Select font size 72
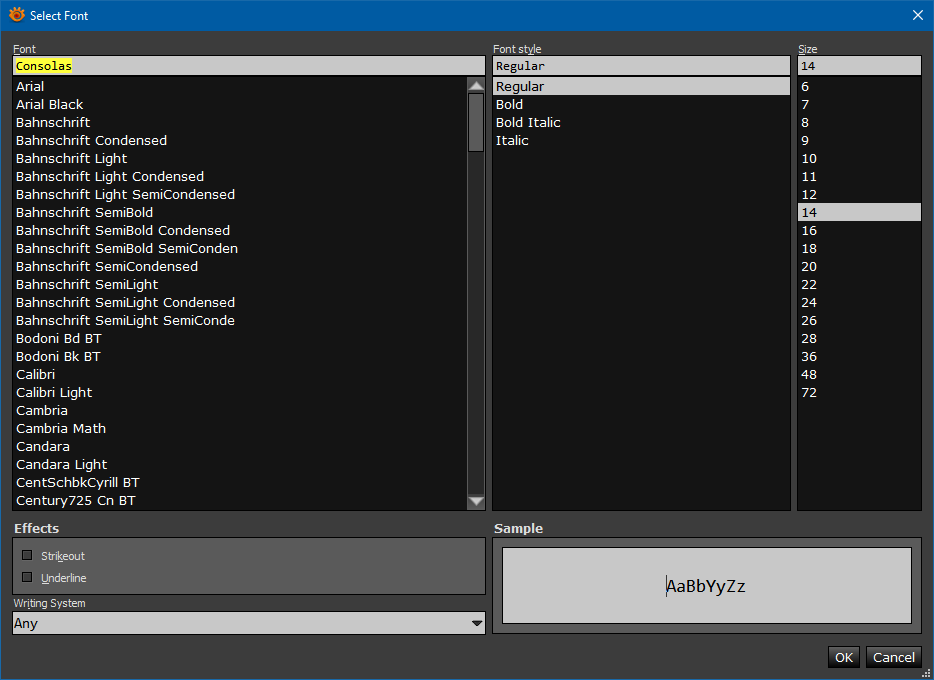Image resolution: width=934 pixels, height=680 pixels. [x=809, y=392]
